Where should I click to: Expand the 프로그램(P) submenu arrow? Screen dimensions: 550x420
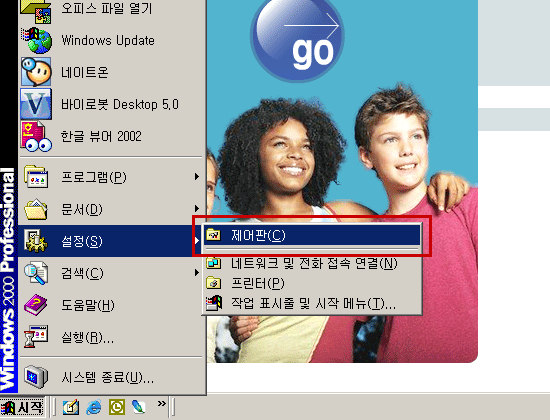tap(197, 177)
